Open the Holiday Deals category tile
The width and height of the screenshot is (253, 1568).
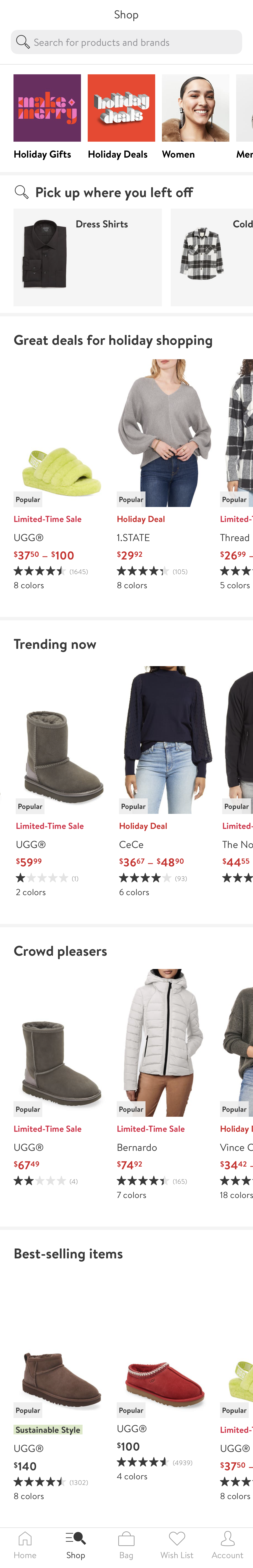pos(121,108)
